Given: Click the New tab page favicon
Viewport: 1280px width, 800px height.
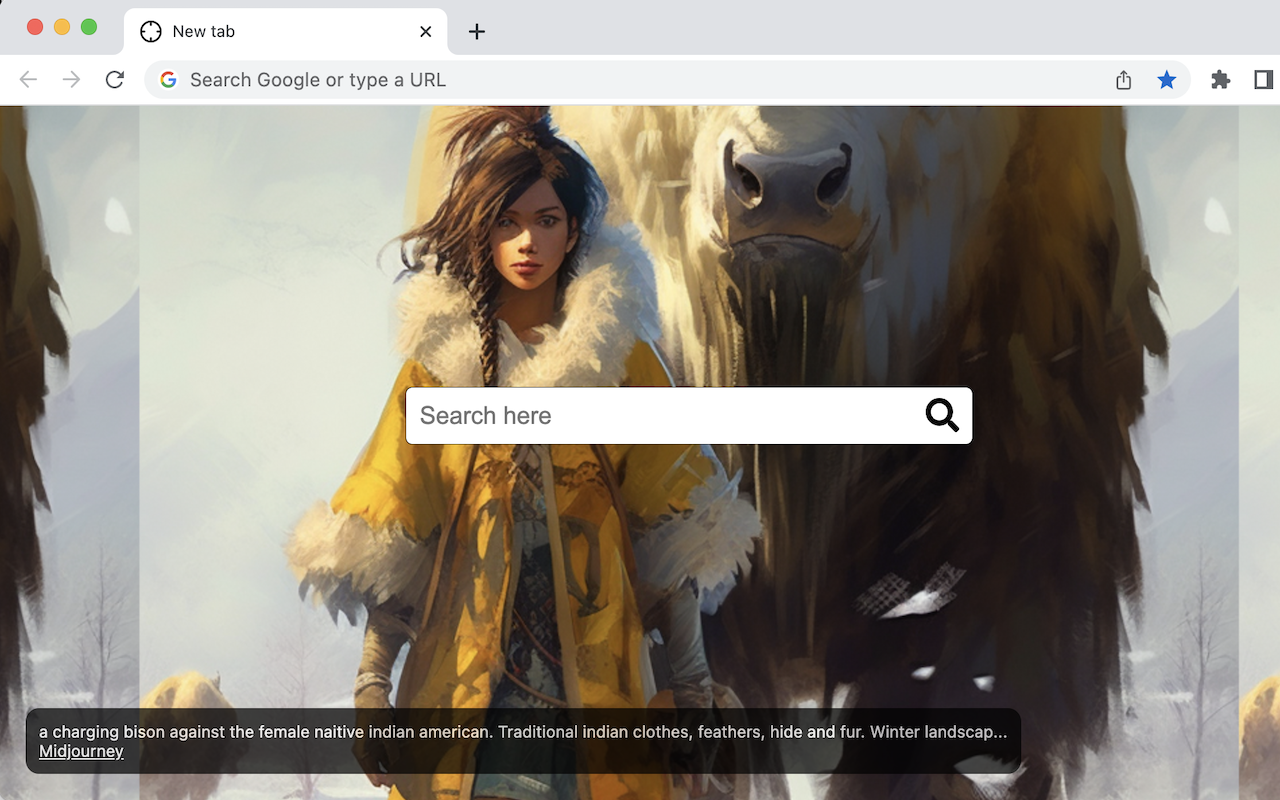Looking at the screenshot, I should click(x=151, y=32).
